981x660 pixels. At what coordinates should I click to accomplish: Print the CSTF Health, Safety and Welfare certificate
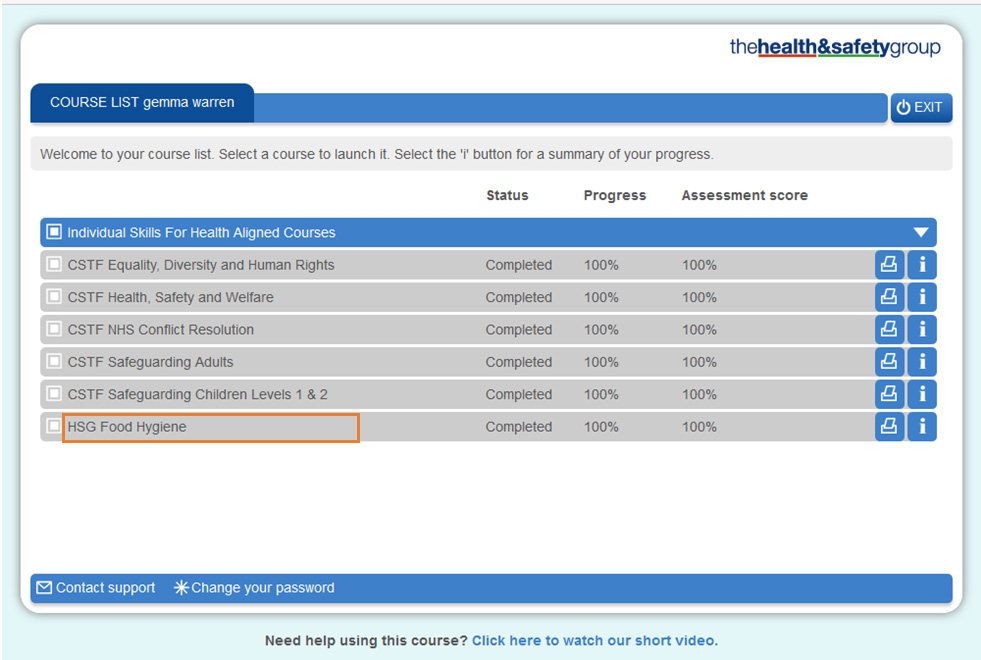tap(889, 296)
